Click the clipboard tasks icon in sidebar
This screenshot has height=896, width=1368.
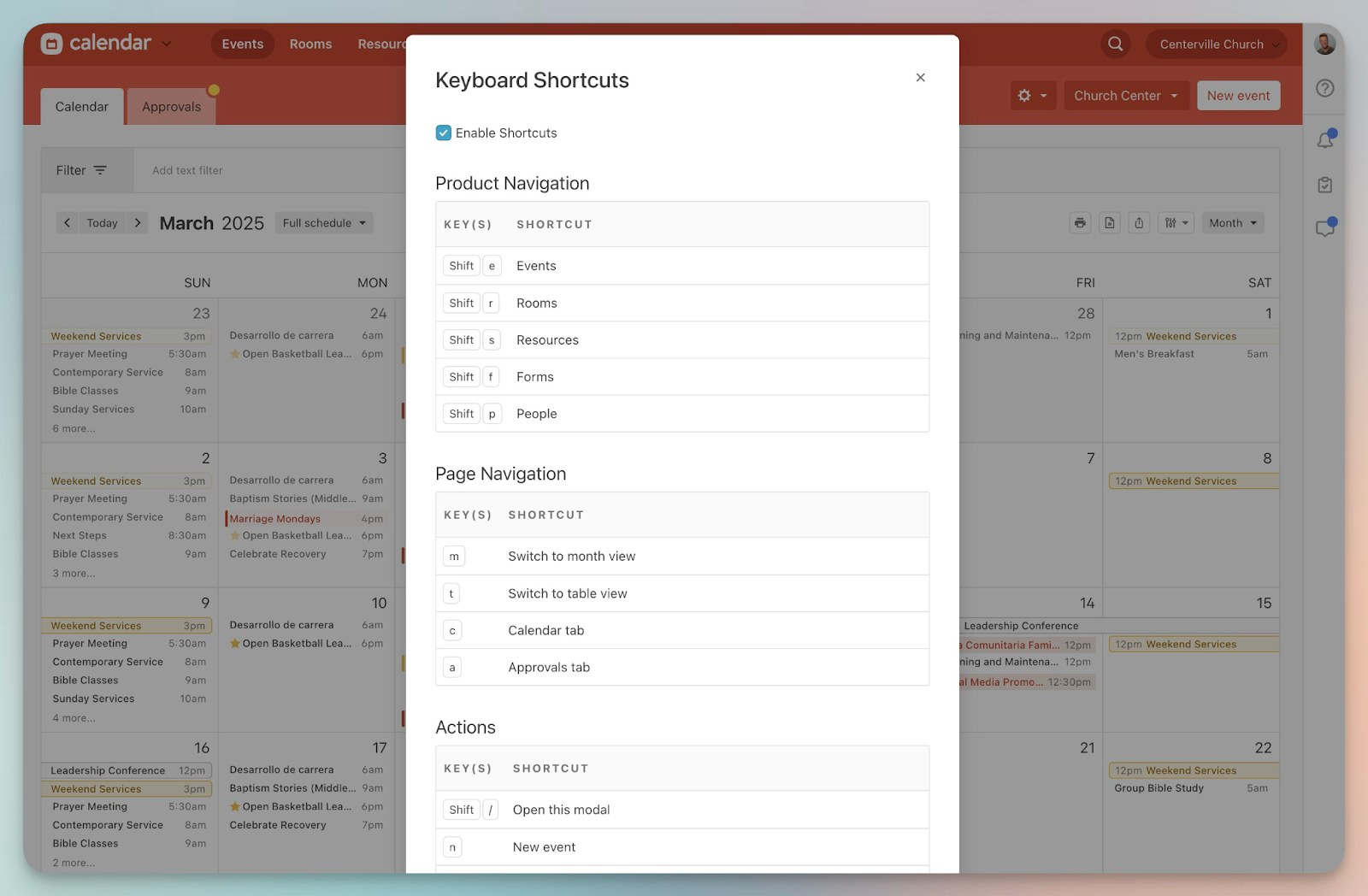coord(1324,185)
